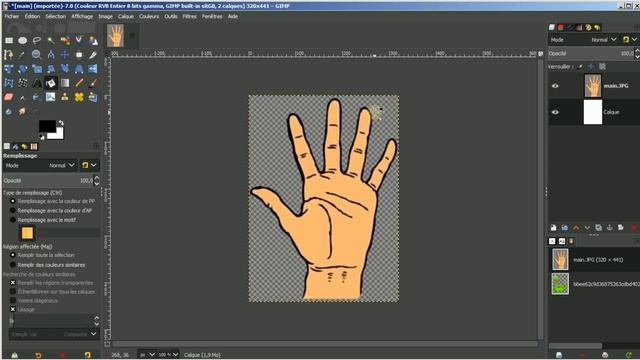
Task: Open the Édition menu
Action: [x=32, y=17]
